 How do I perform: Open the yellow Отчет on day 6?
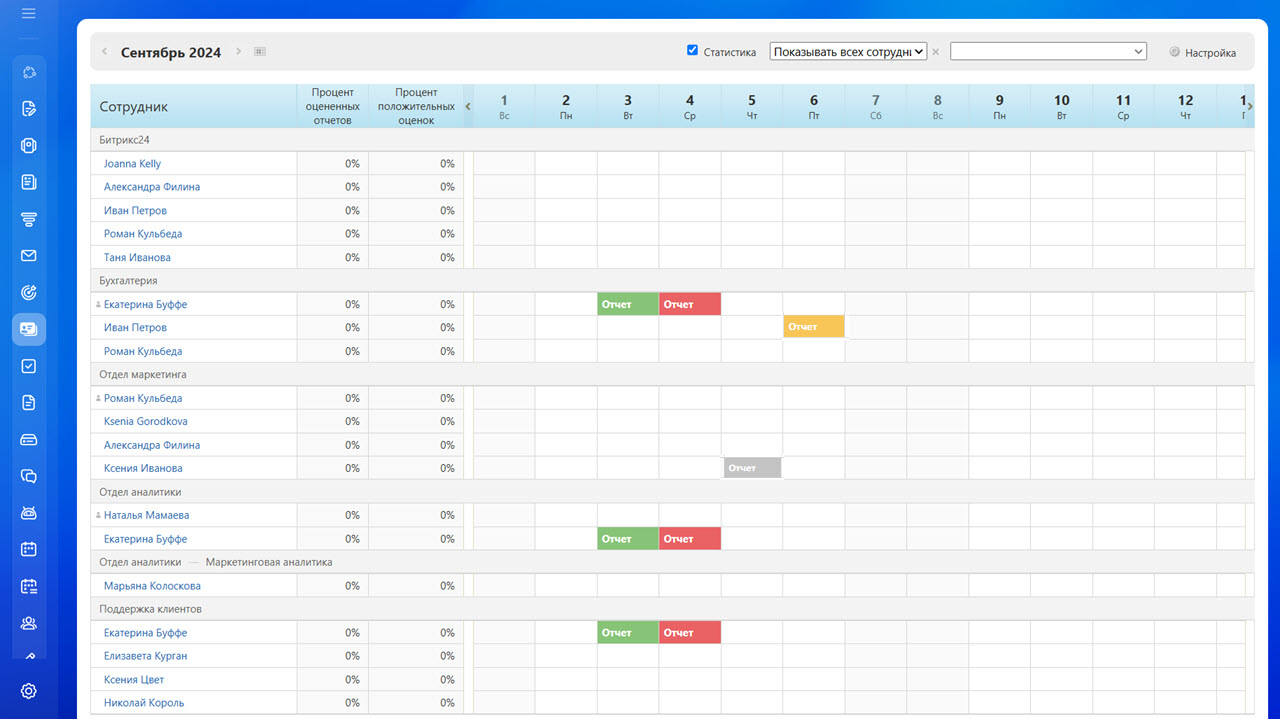tap(813, 327)
